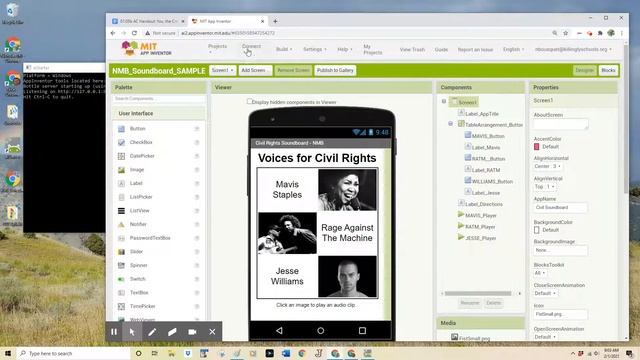
Task: Open the English language dropdown
Action: pos(513,49)
